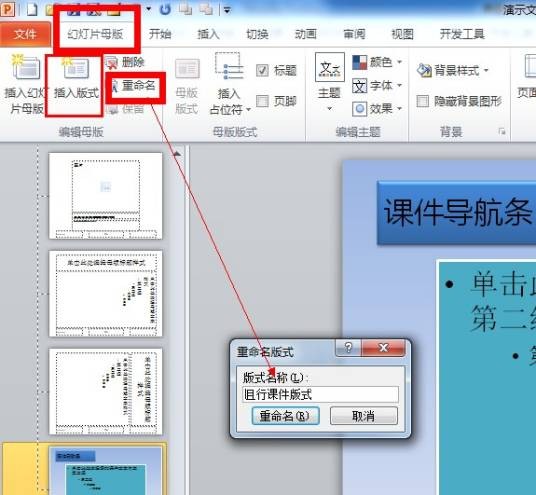Open the Master Layout (母版版式) icon
Screen dimensions: 536x495
tap(187, 69)
